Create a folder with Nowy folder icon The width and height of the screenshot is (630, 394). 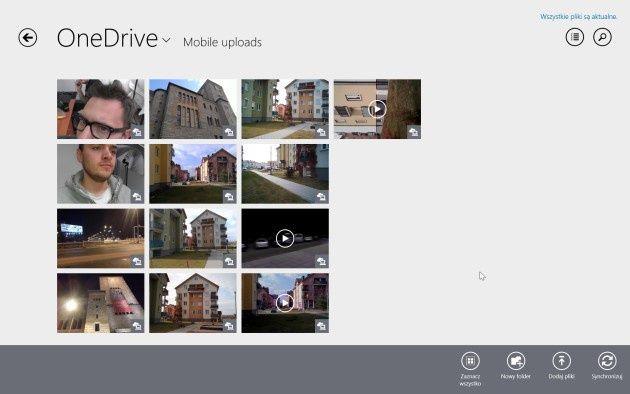click(516, 361)
